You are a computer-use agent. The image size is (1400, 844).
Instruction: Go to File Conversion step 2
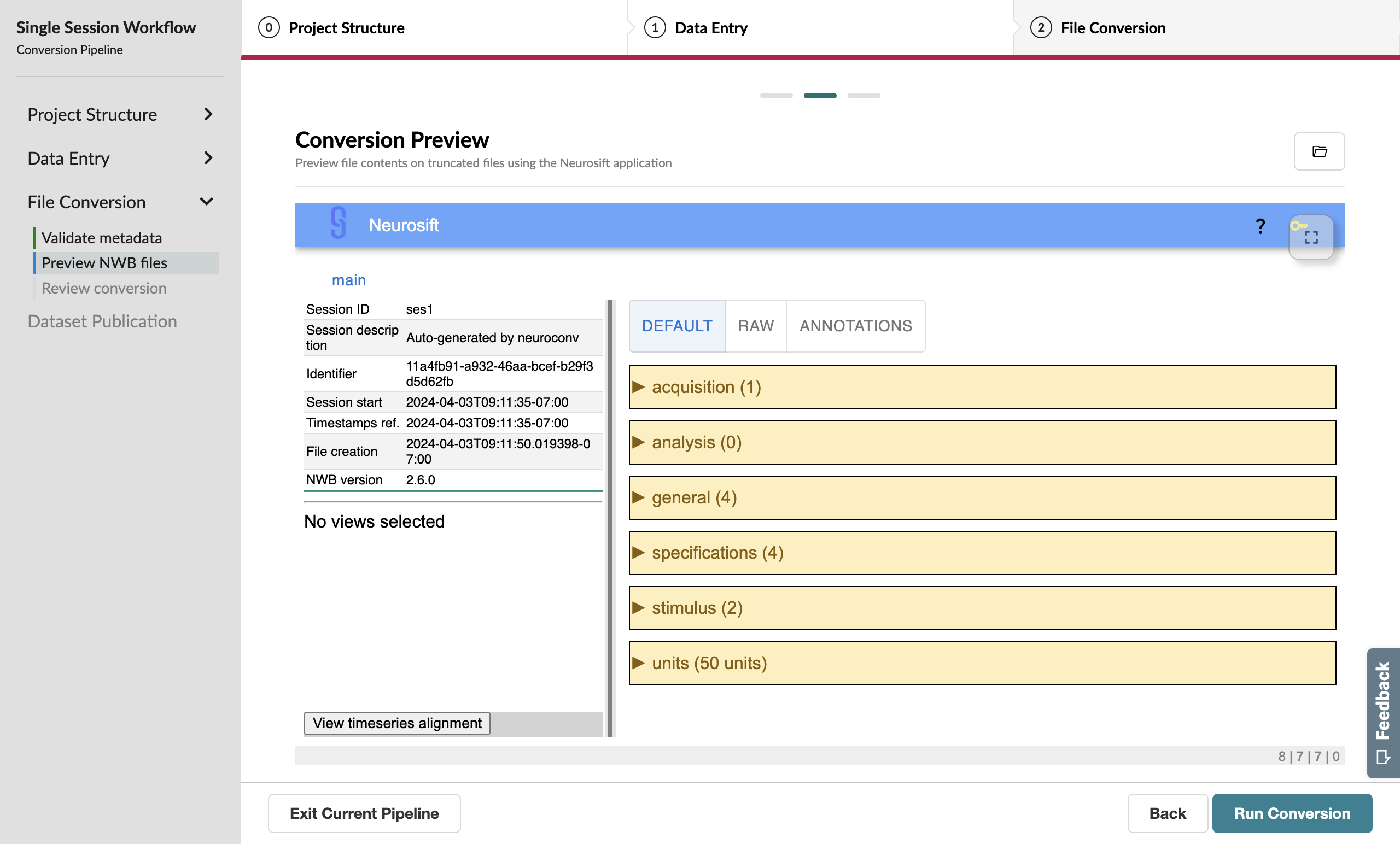(x=1206, y=27)
